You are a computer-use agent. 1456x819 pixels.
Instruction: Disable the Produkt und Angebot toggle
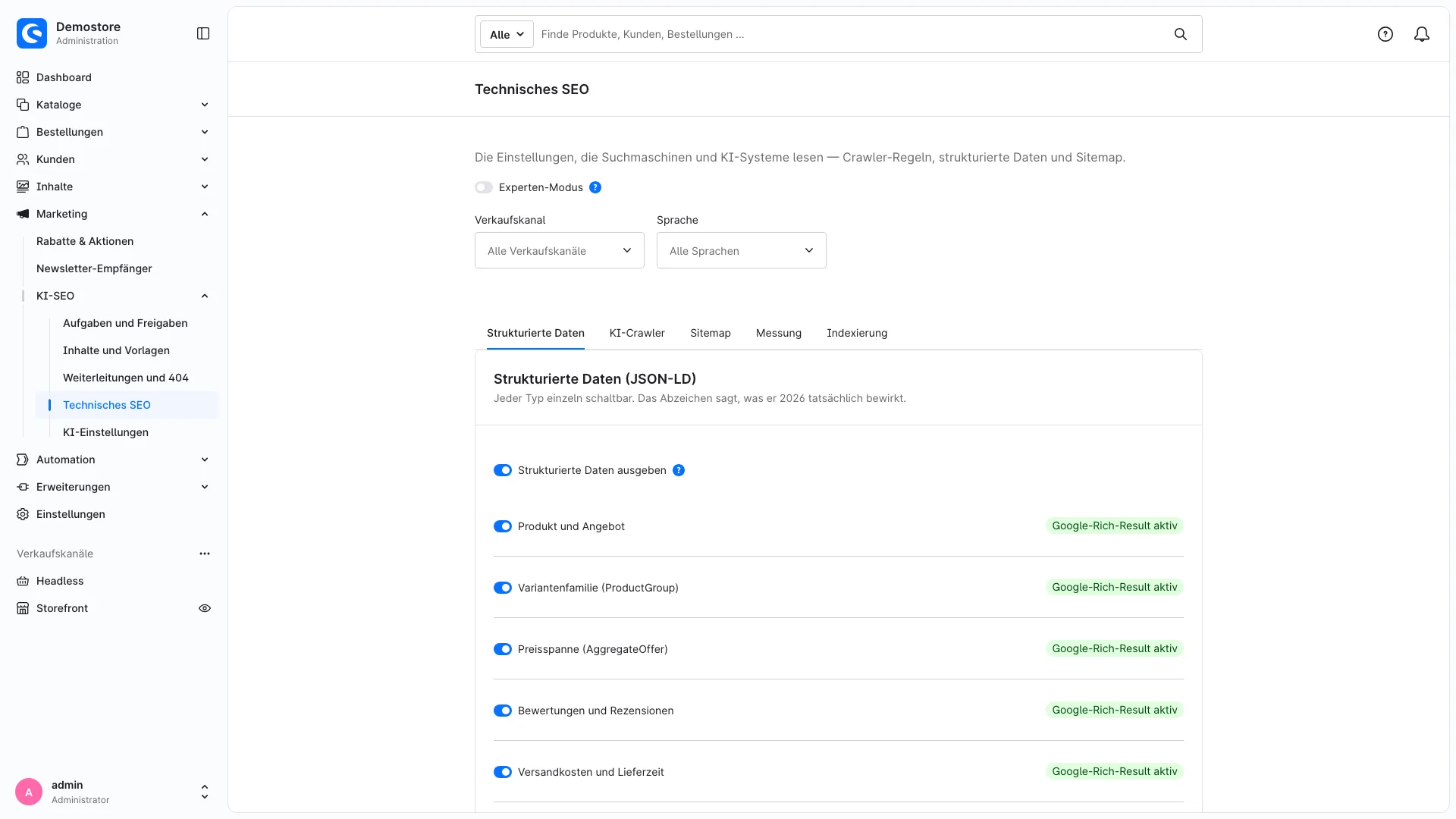point(503,526)
